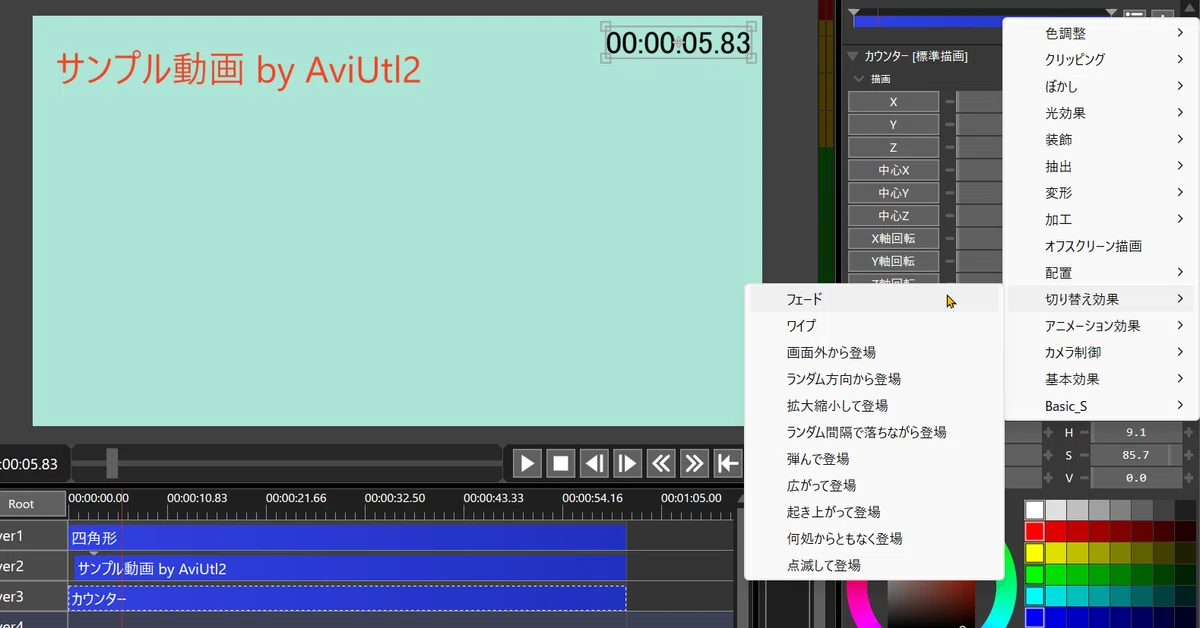
Task: Pick the white color swatch
Action: click(x=1034, y=510)
